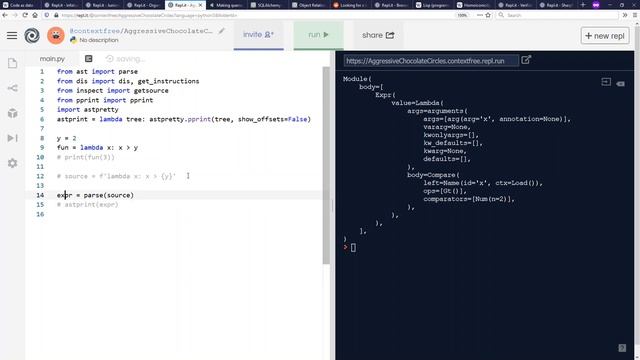This screenshot has width=640, height=360.
Task: Click 'value=Lambda(' in console output
Action: tap(417, 103)
